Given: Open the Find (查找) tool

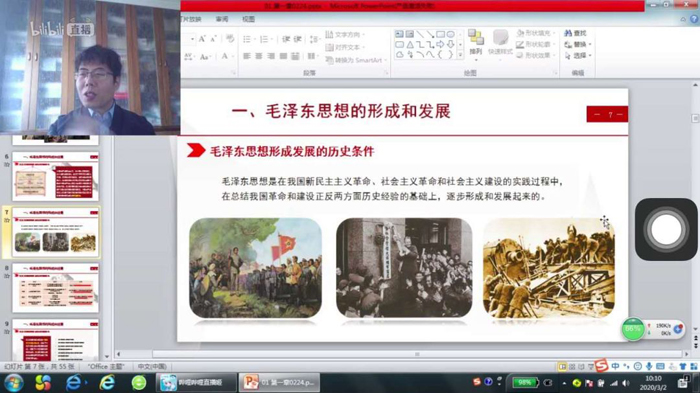Looking at the screenshot, I should [x=575, y=33].
